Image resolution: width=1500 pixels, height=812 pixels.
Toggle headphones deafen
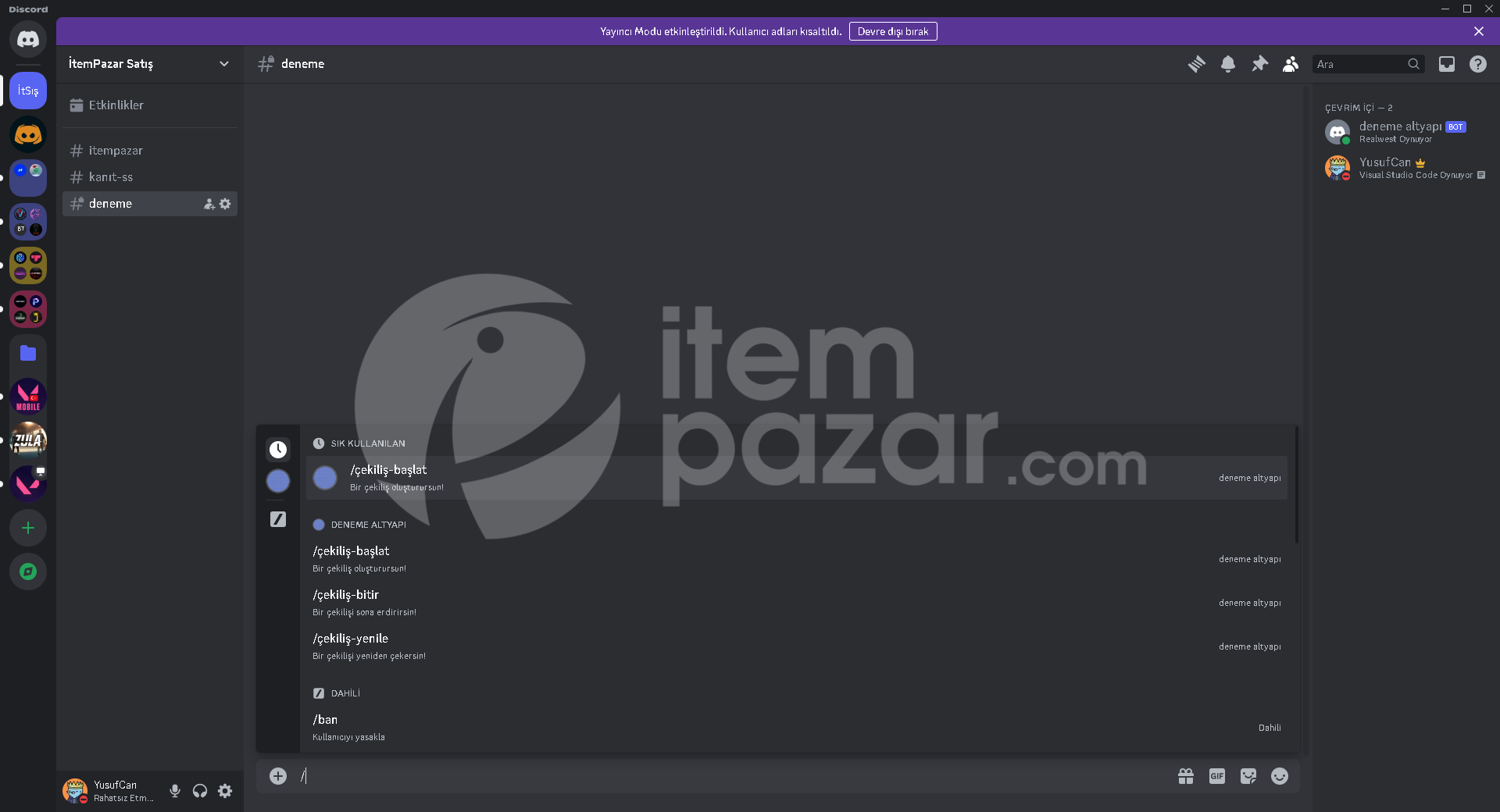tap(200, 791)
